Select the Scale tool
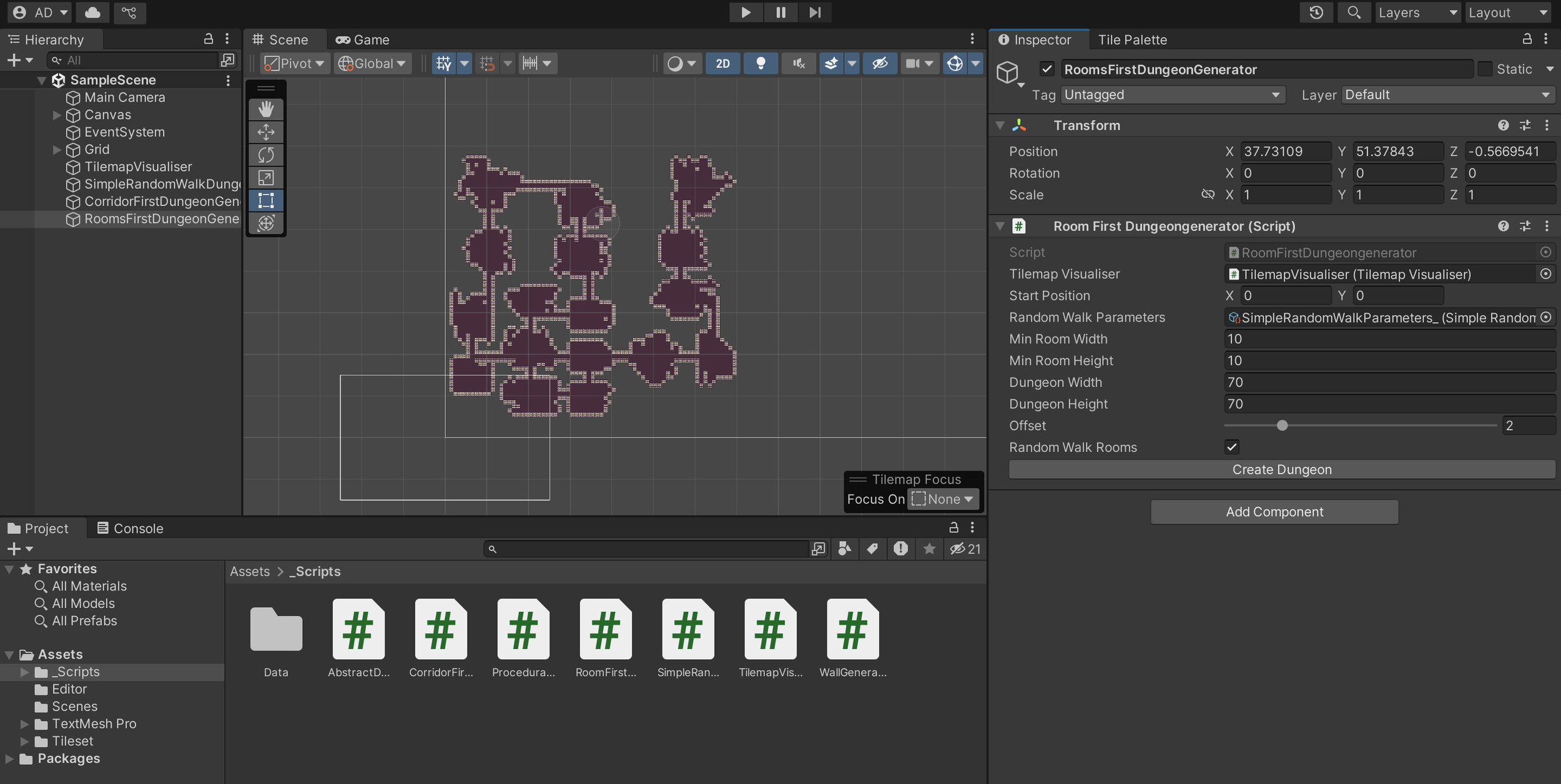1561x784 pixels. point(266,178)
